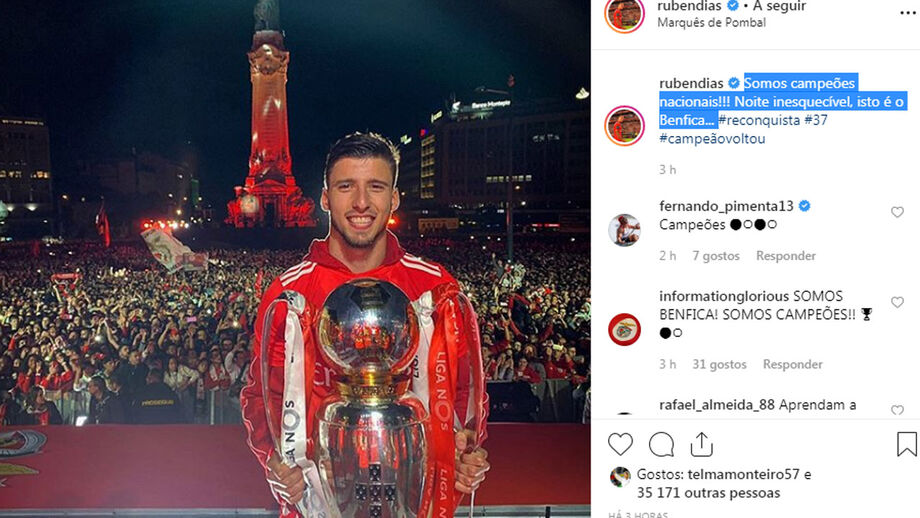Reply to informationglorious with Responder
The height and width of the screenshot is (518, 920).
tap(793, 364)
